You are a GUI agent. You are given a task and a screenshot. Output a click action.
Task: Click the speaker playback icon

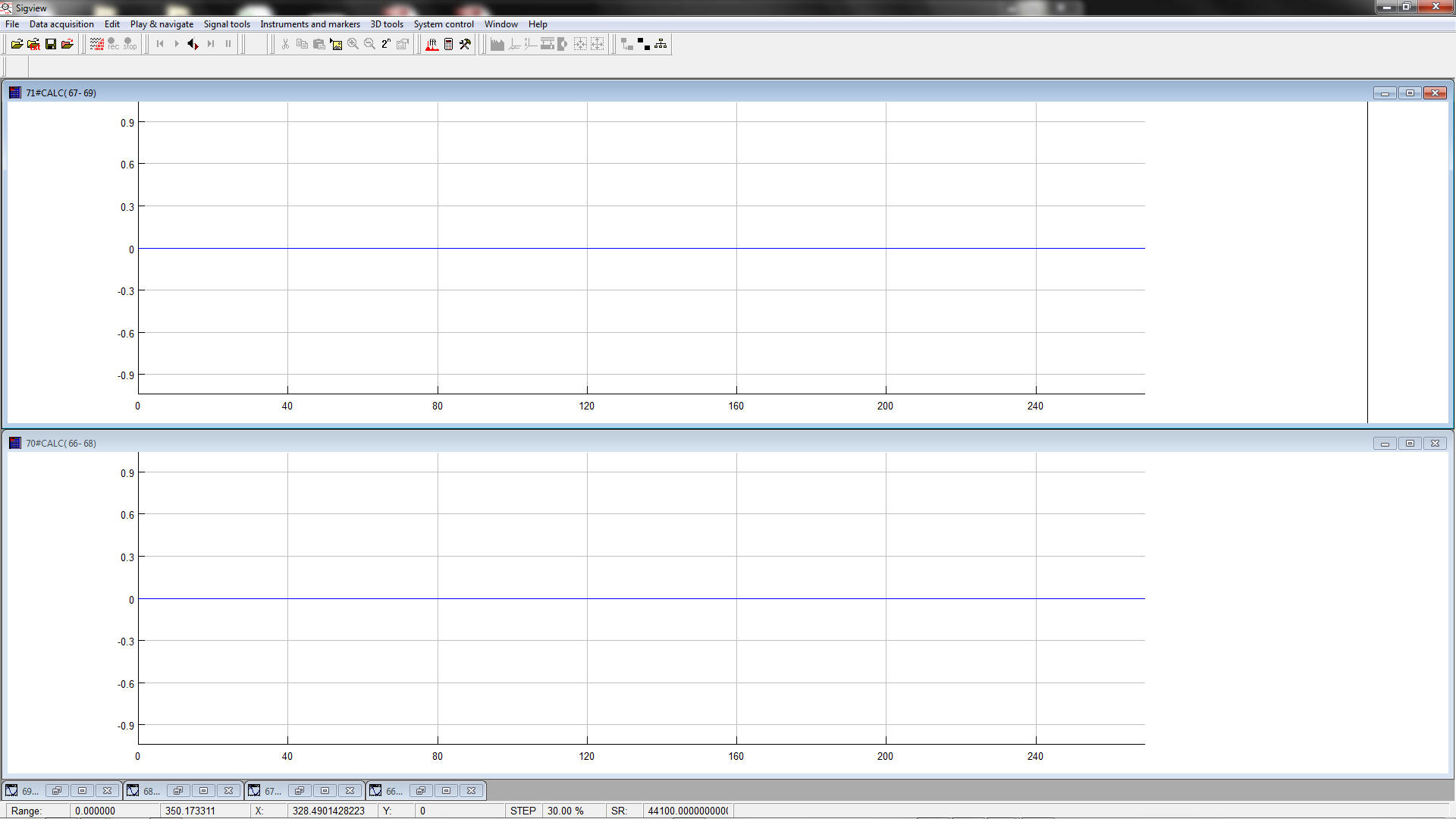[x=193, y=44]
